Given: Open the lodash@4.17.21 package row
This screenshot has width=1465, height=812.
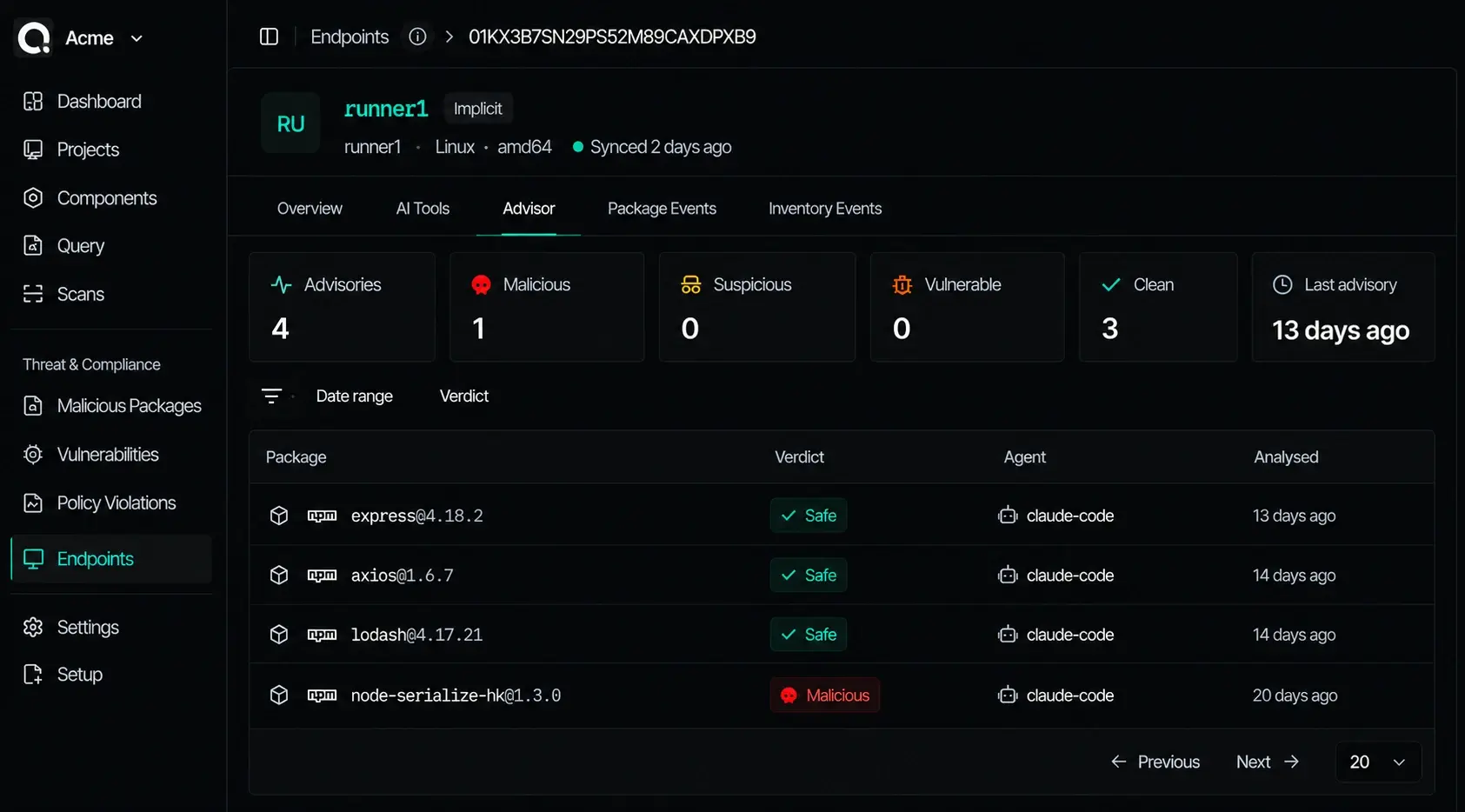Looking at the screenshot, I should [842, 635].
